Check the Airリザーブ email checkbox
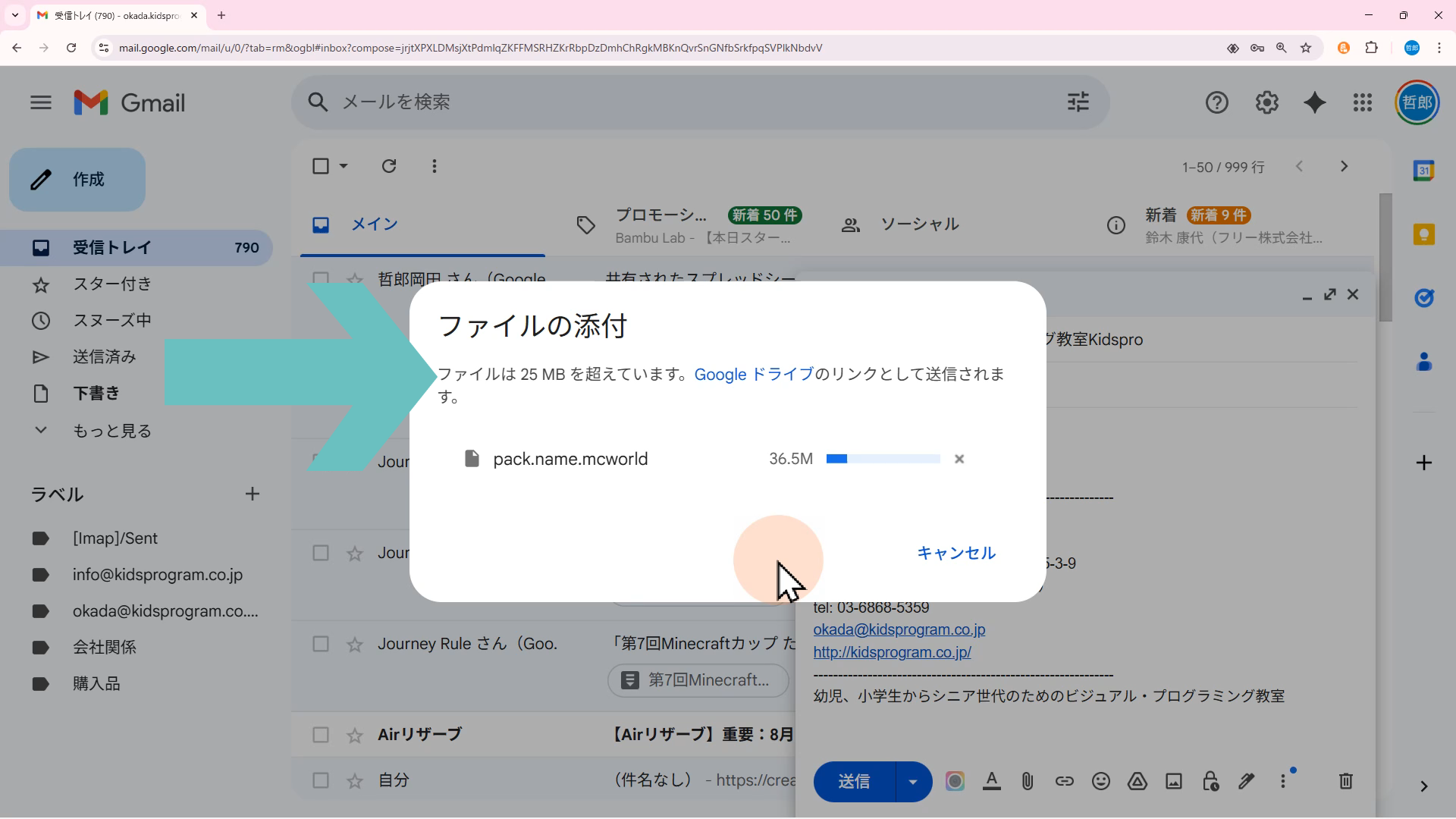1456x819 pixels. coord(321,735)
